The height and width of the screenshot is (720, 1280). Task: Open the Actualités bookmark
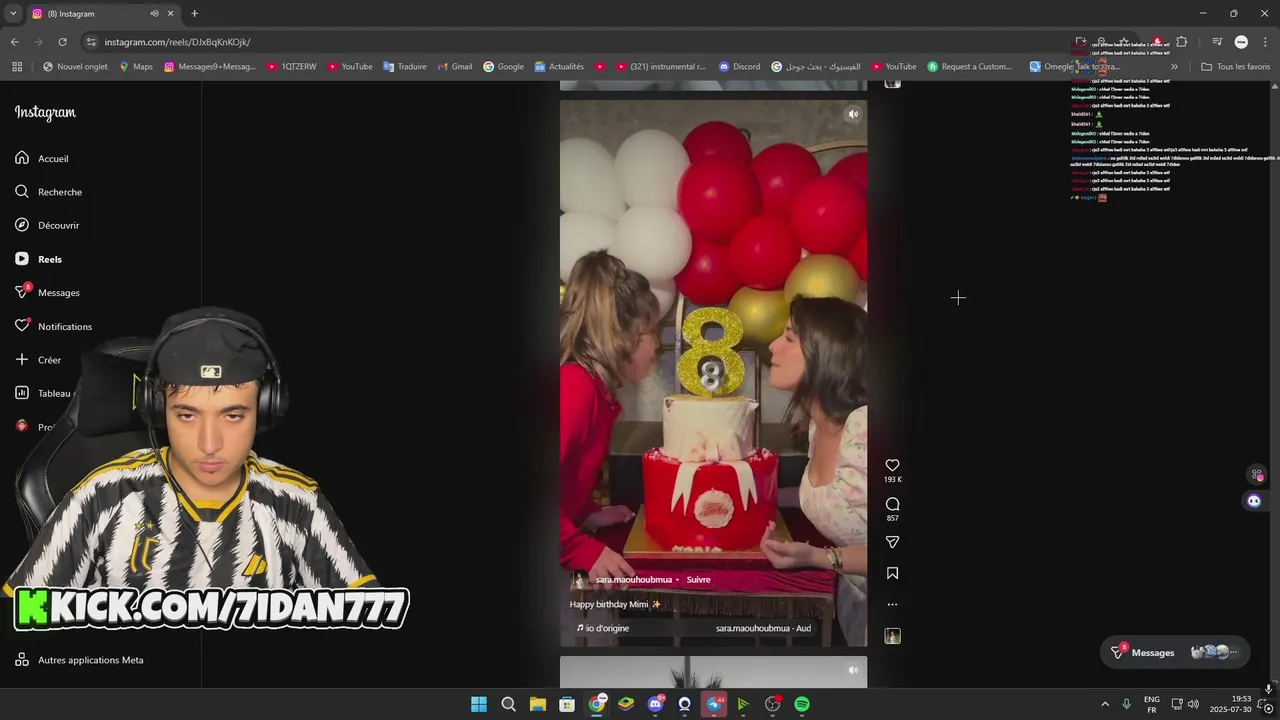click(559, 67)
